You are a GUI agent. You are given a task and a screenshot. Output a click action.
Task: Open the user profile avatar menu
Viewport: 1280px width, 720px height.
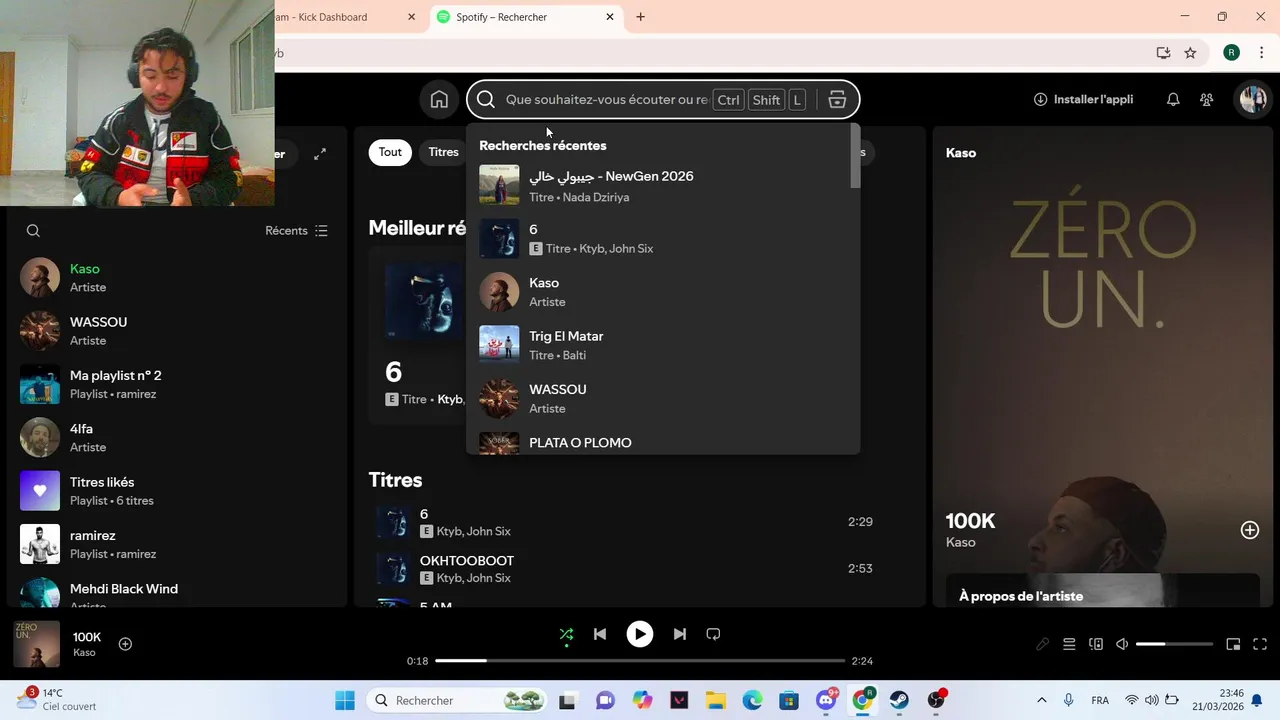pyautogui.click(x=1252, y=99)
